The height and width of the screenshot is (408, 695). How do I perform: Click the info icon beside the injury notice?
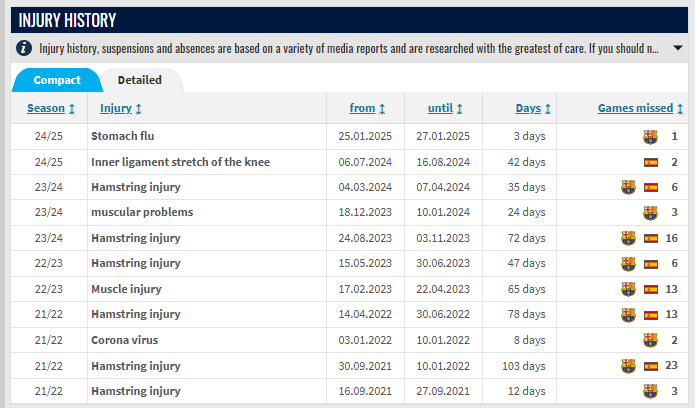tap(23, 48)
